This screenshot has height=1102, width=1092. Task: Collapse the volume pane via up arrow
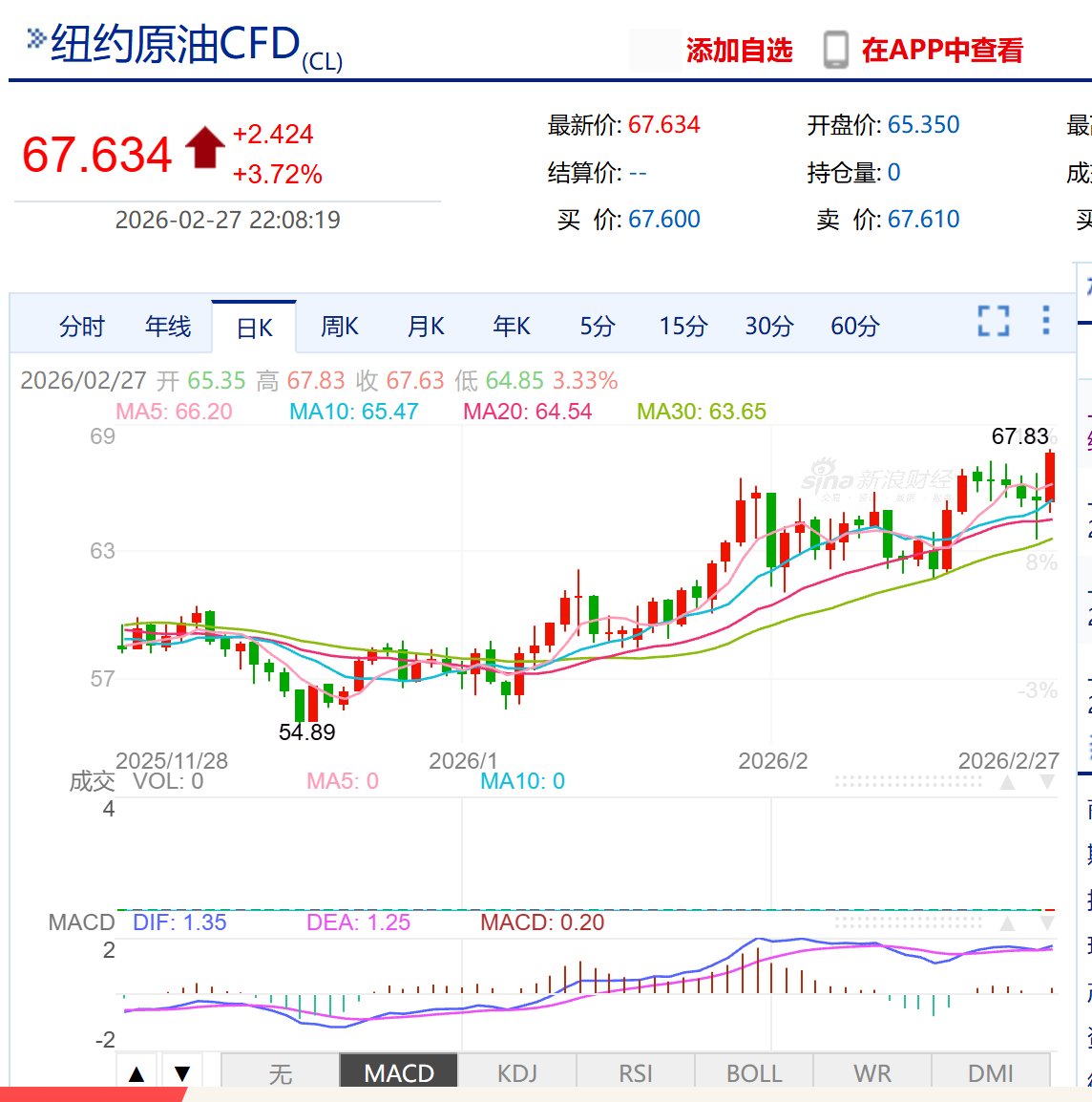1008,781
